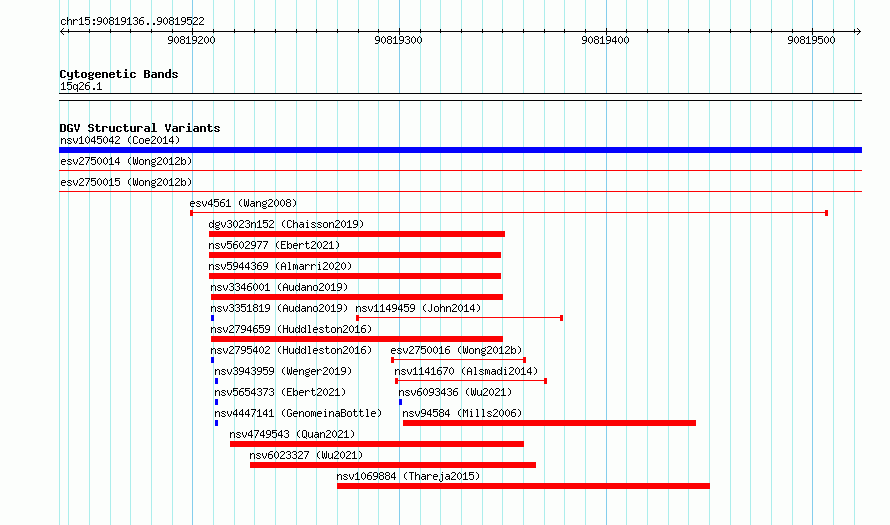The height and width of the screenshot is (525, 890).
Task: Click the nsv1069884 (Thareja2015) red bar
Action: pos(523,486)
